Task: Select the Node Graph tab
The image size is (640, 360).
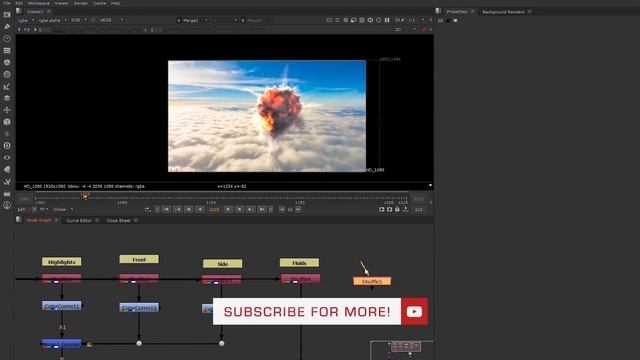Action: (39, 220)
